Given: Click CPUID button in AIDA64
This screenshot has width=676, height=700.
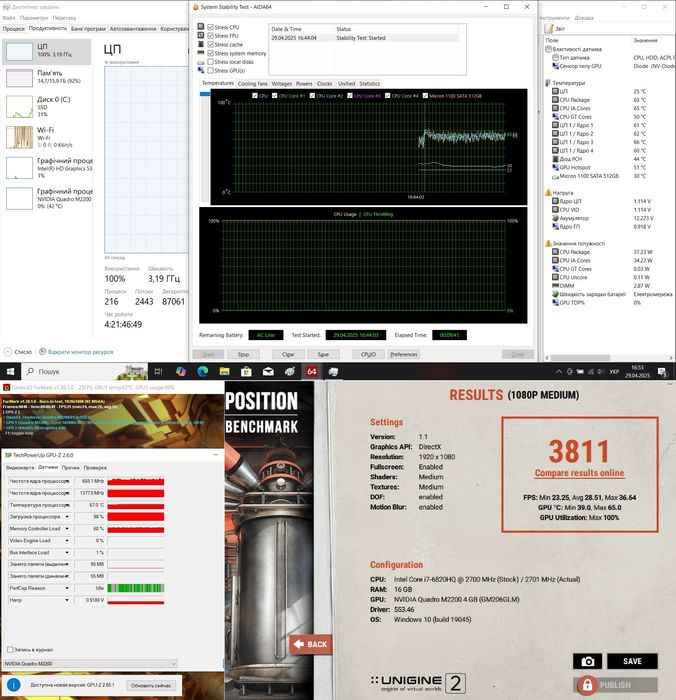Looking at the screenshot, I should [368, 354].
